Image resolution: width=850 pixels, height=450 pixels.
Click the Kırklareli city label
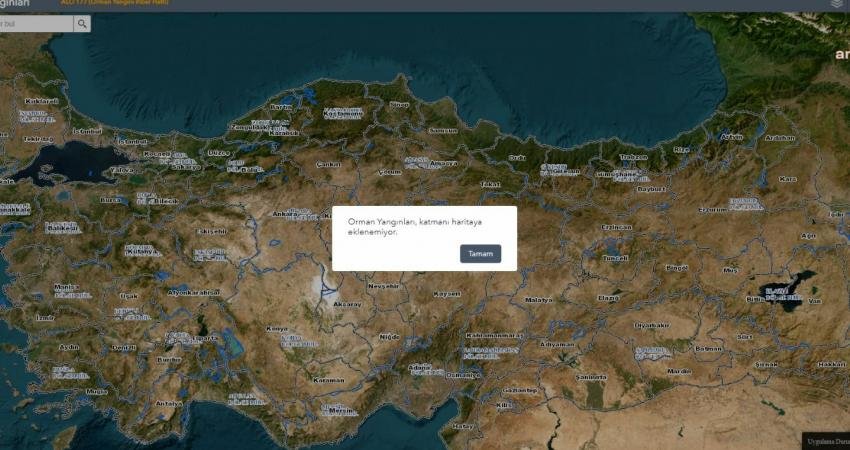coord(41,101)
